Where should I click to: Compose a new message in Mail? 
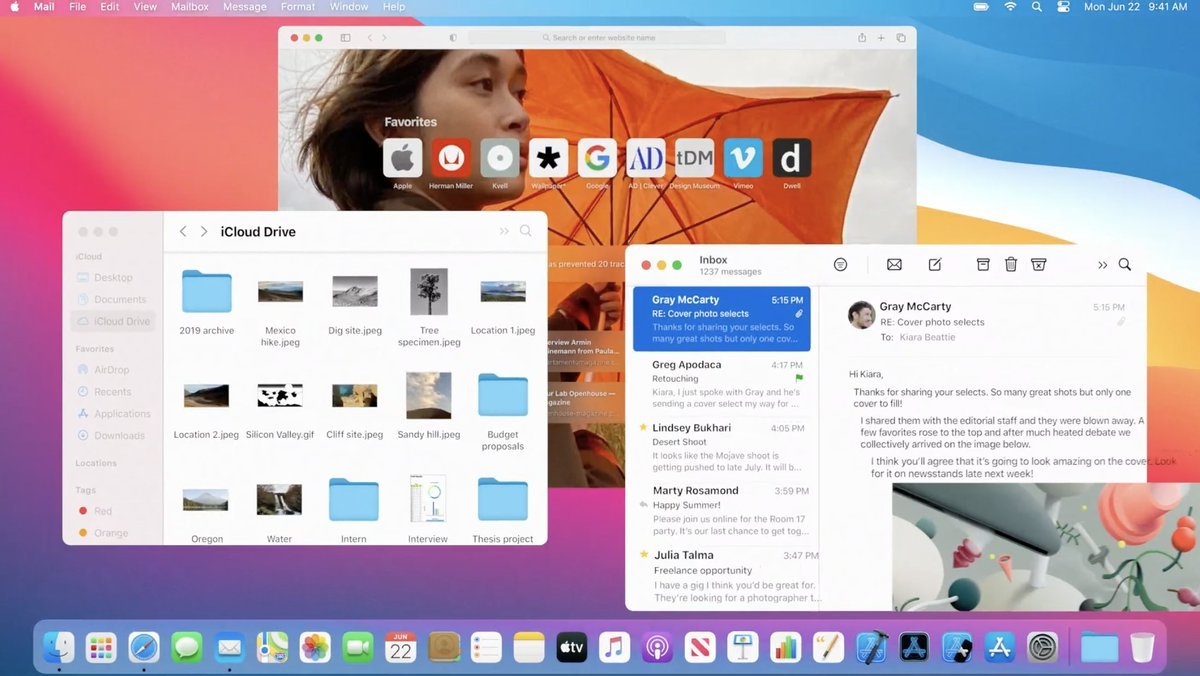[x=935, y=264]
